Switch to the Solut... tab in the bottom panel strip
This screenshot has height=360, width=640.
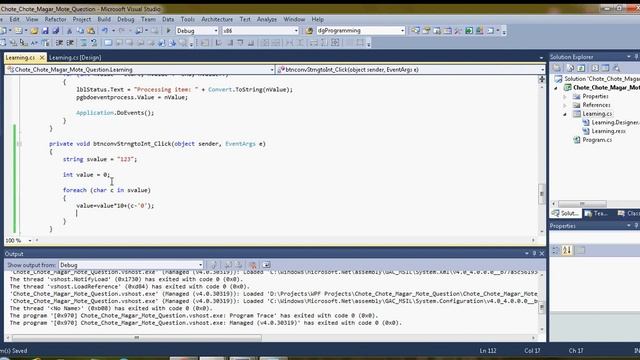point(566,213)
